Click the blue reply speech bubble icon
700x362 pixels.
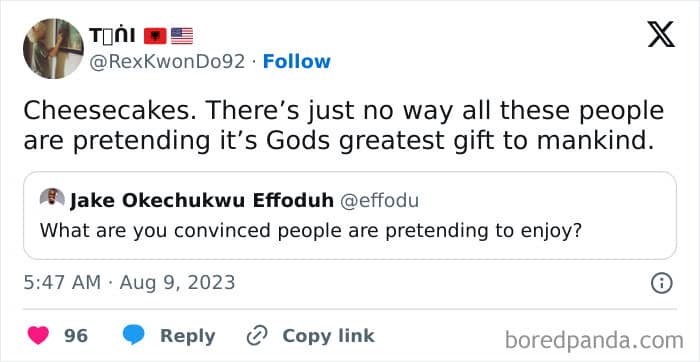[133, 335]
